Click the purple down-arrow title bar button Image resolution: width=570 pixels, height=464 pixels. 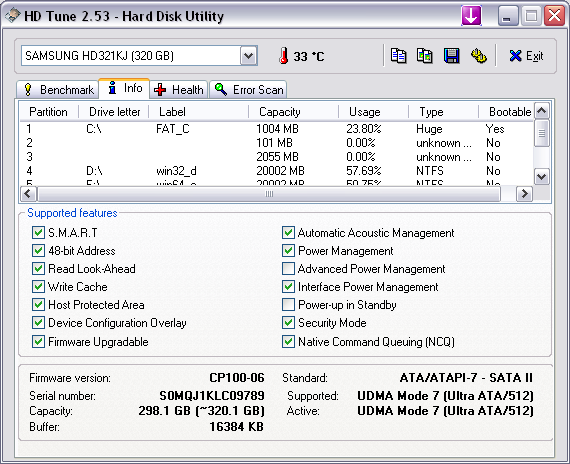coord(471,16)
